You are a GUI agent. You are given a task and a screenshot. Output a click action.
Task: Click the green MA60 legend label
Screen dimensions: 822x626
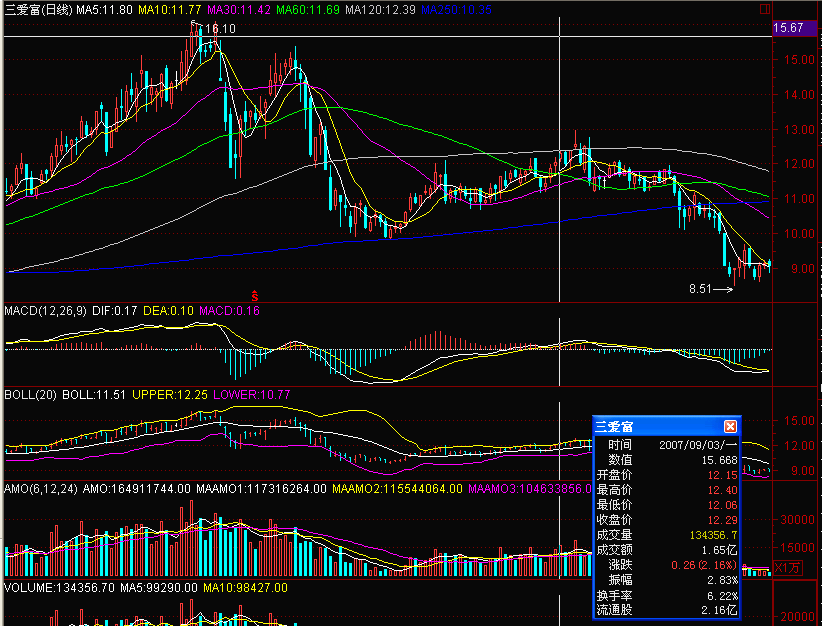click(x=308, y=9)
